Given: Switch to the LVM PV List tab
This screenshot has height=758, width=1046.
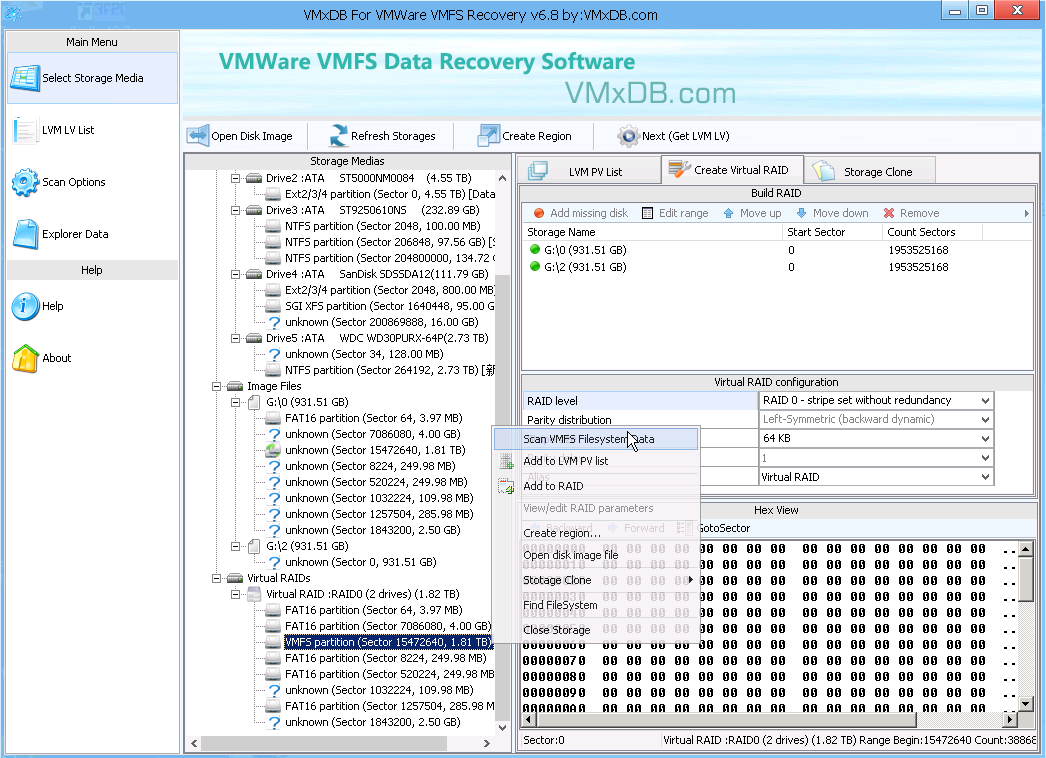Looking at the screenshot, I should (x=589, y=171).
